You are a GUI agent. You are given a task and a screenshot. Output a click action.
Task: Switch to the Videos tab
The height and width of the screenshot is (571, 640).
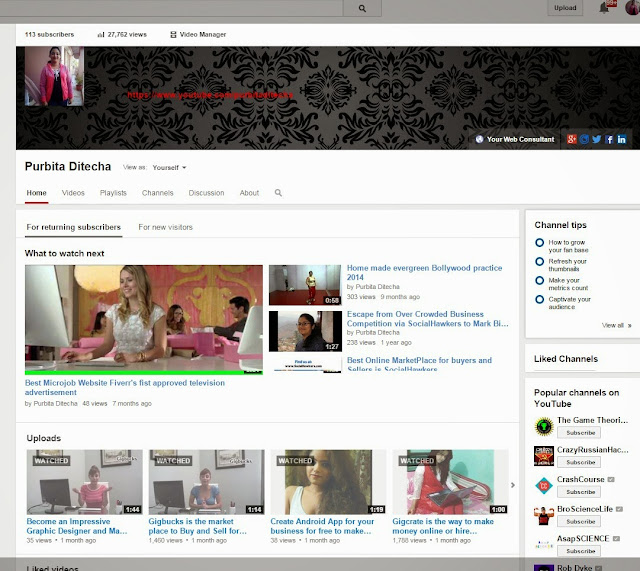73,193
